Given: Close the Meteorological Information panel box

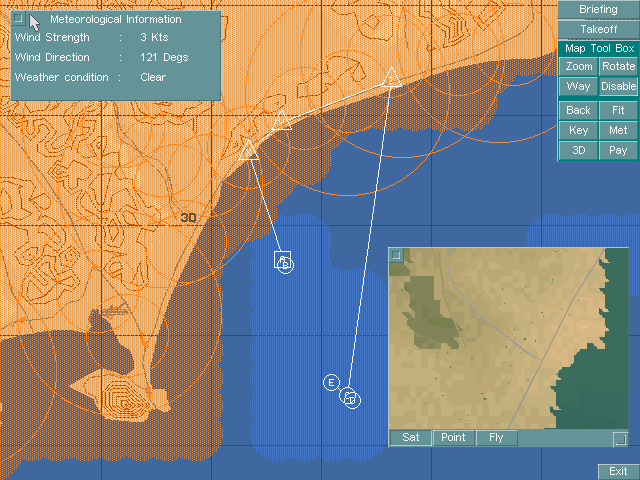Looking at the screenshot, I should coord(19,19).
